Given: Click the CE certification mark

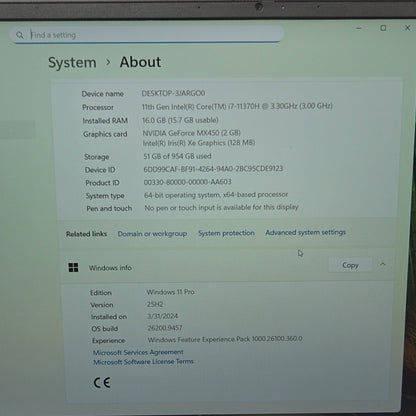Looking at the screenshot, I should tap(102, 383).
